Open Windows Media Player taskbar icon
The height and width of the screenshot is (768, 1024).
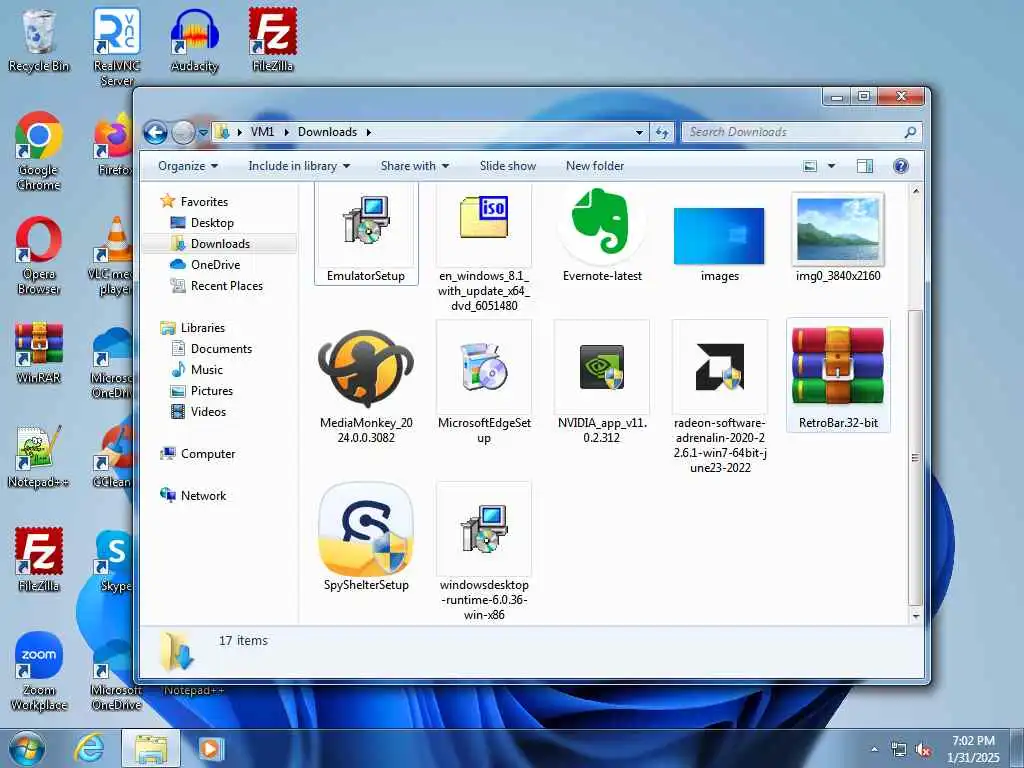[211, 748]
